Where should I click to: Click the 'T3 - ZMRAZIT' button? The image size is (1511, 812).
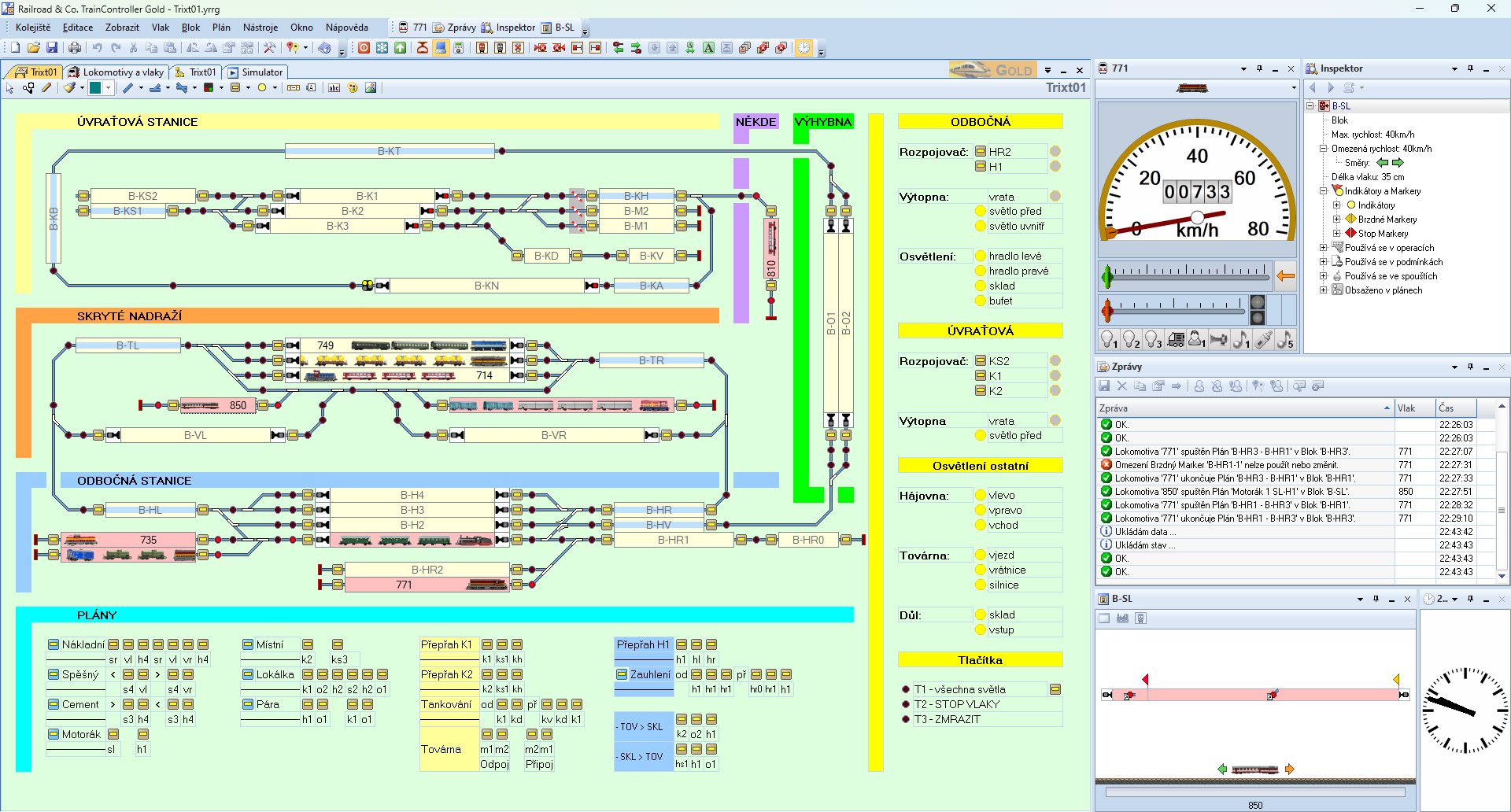coord(906,719)
